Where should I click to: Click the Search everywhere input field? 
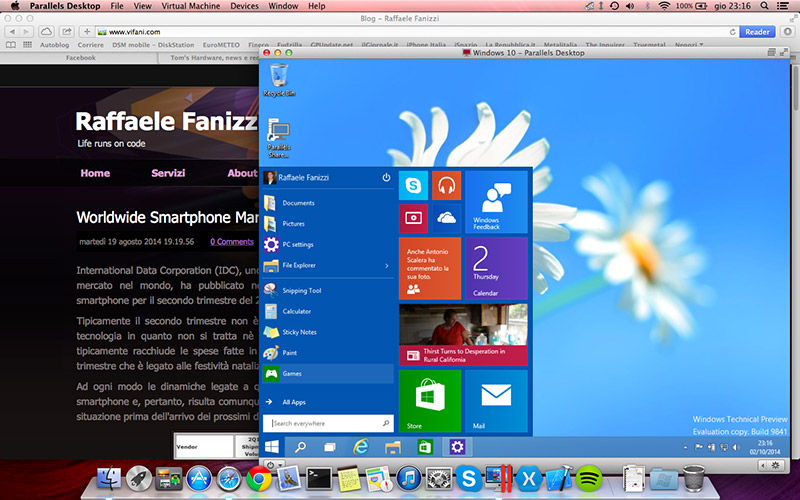pos(328,423)
